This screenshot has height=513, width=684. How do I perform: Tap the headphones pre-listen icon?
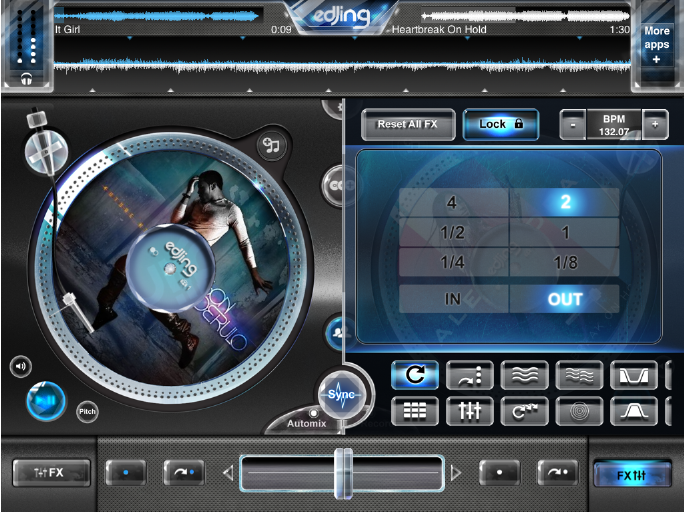(x=27, y=79)
